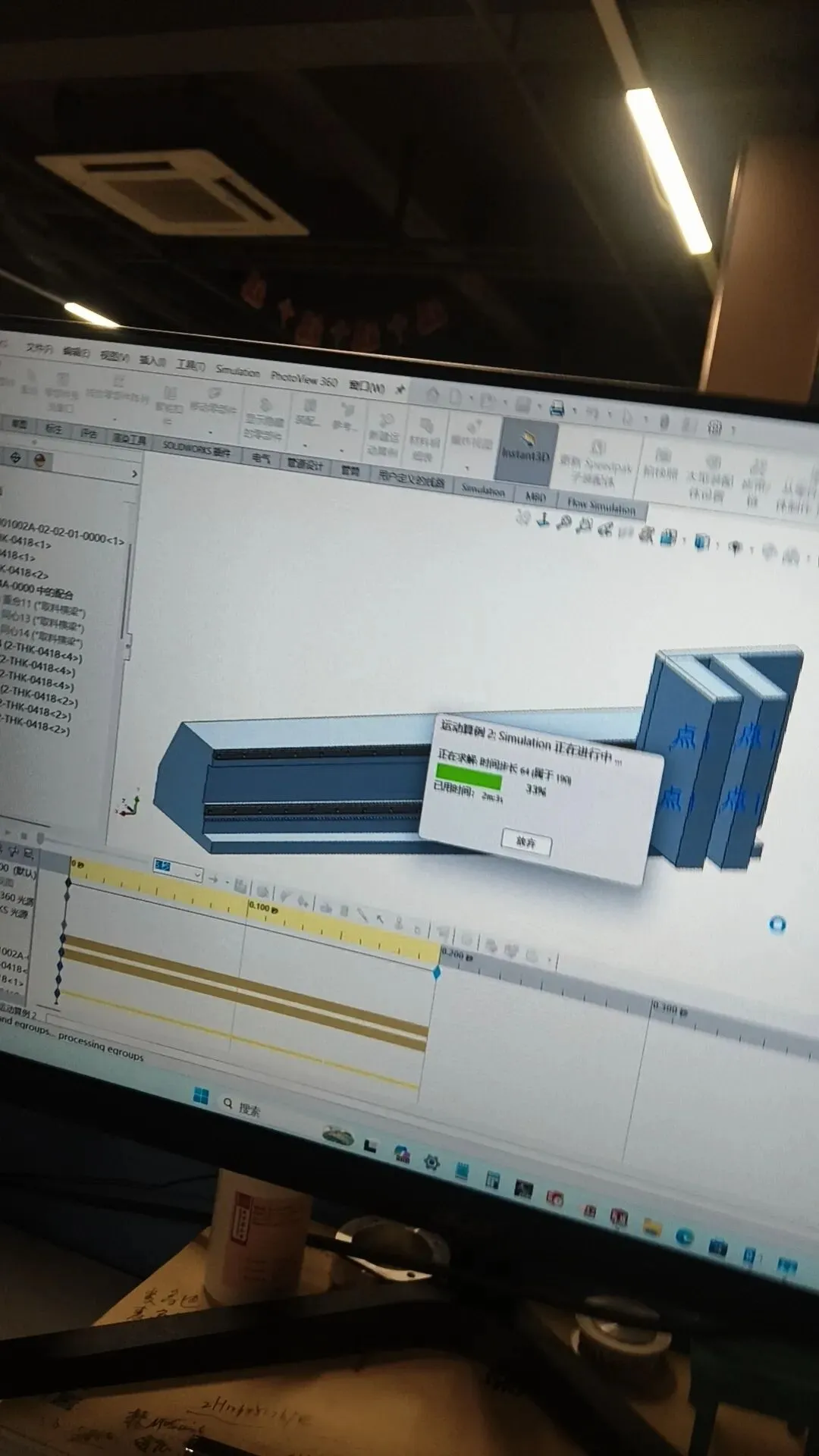This screenshot has height=1456, width=819.
Task: Click the green simulation progress bar
Action: 468,778
